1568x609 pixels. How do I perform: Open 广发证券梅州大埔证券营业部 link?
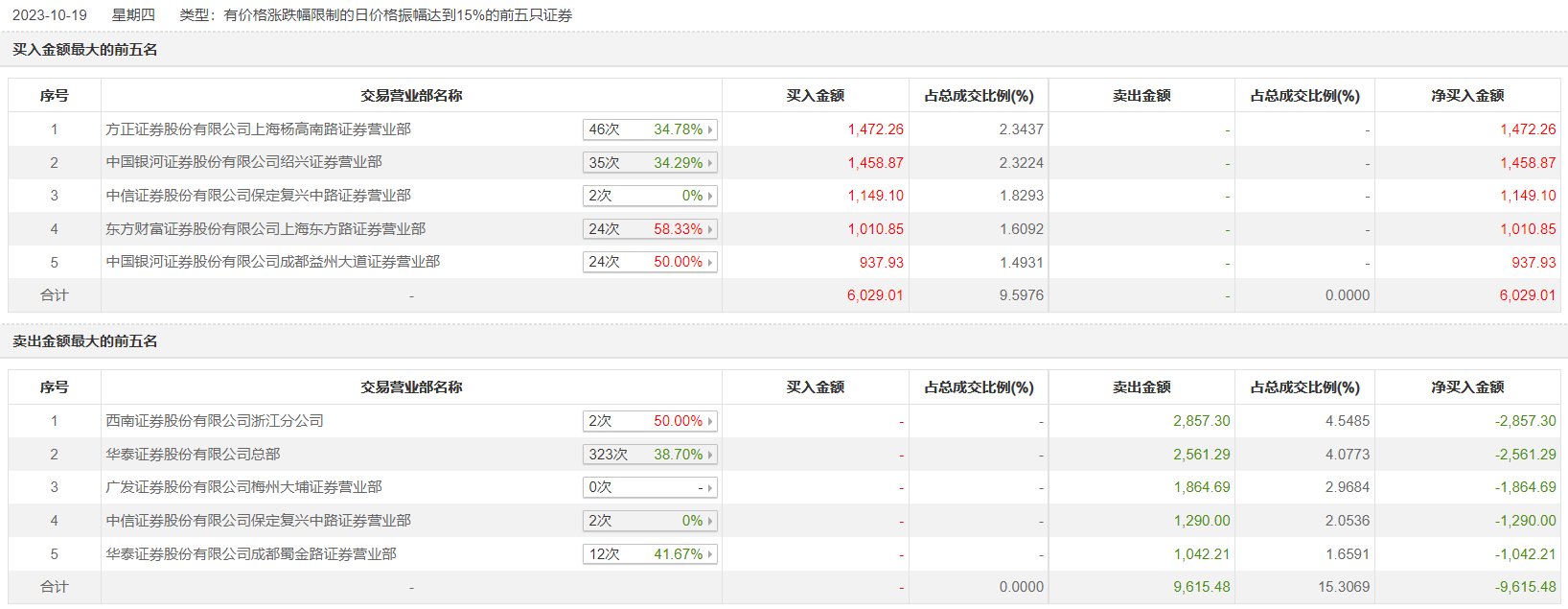pos(243,487)
